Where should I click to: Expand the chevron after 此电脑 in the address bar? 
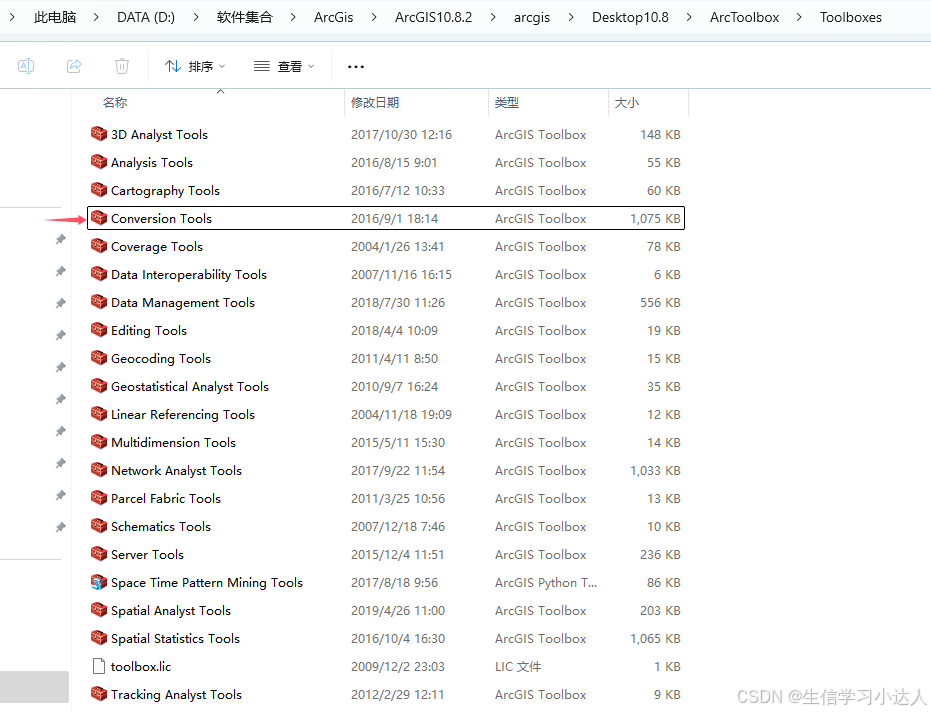pos(96,17)
